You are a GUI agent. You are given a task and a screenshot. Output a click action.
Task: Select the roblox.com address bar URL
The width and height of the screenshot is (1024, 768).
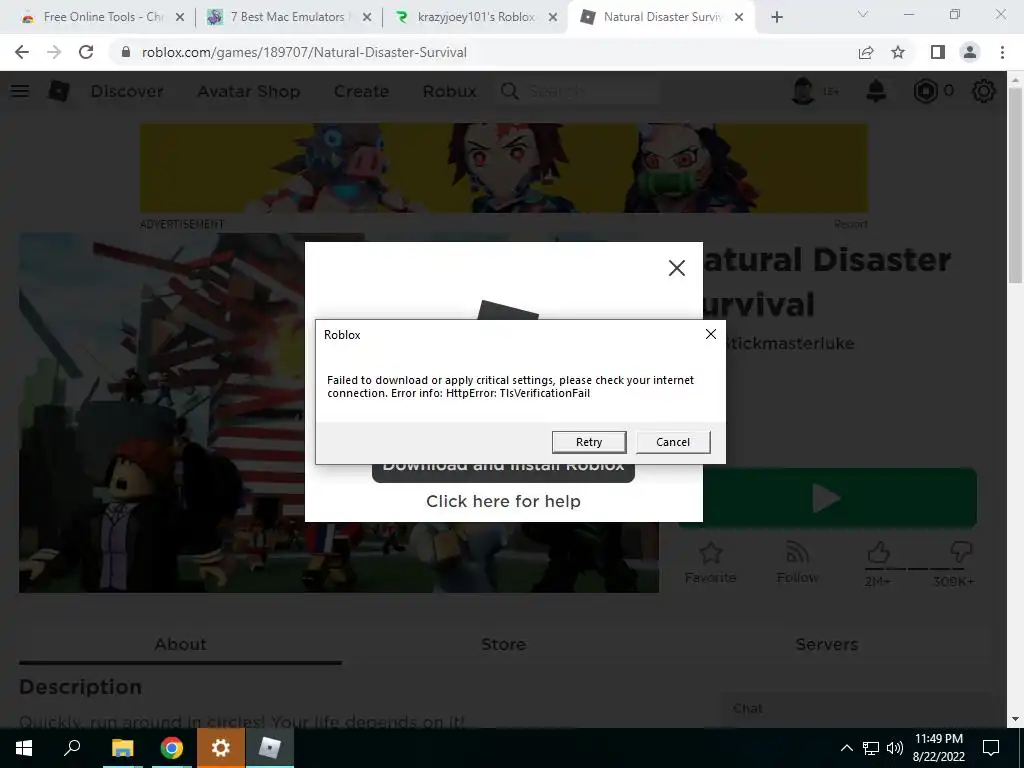[x=304, y=52]
